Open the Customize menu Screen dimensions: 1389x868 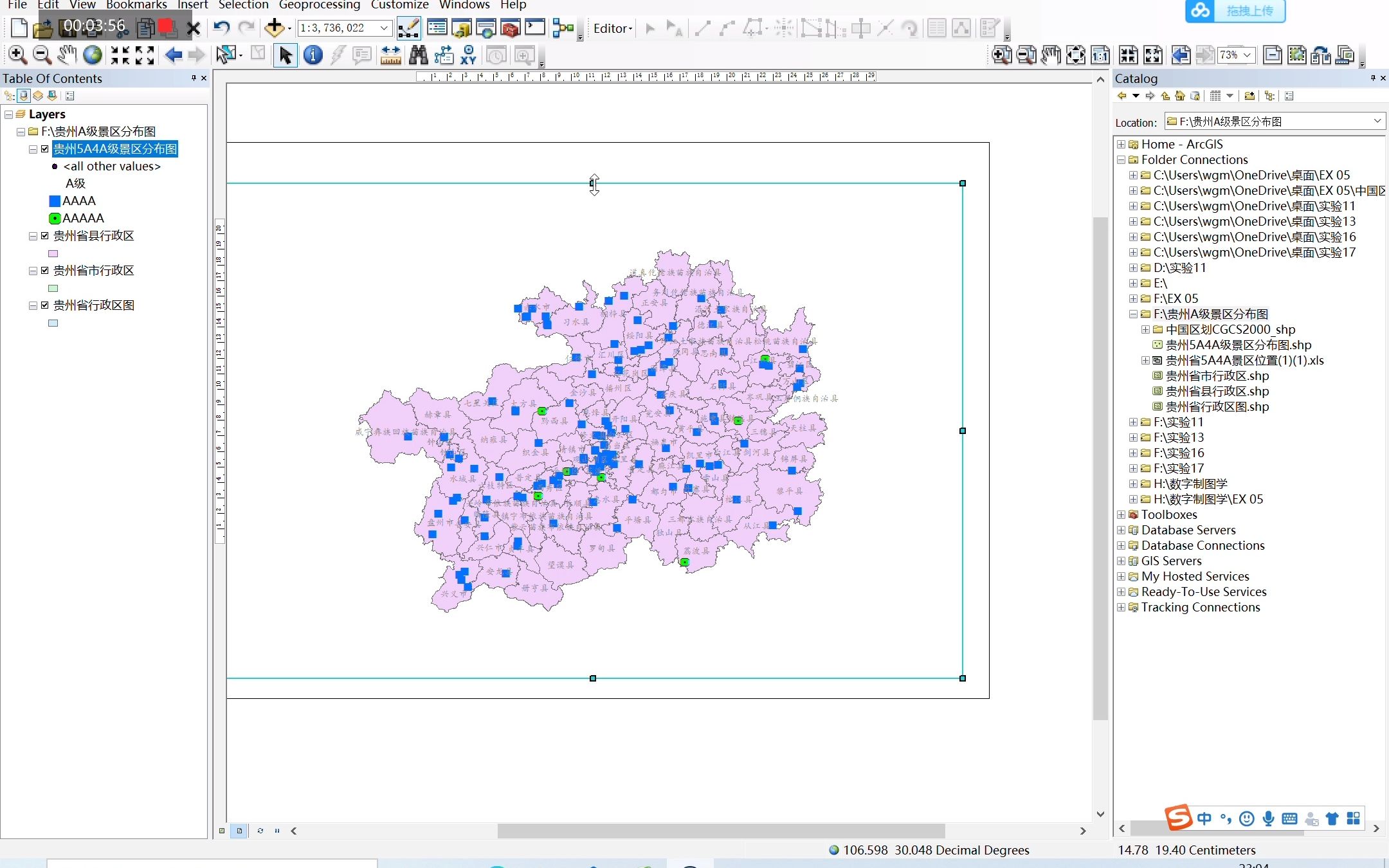tap(399, 5)
